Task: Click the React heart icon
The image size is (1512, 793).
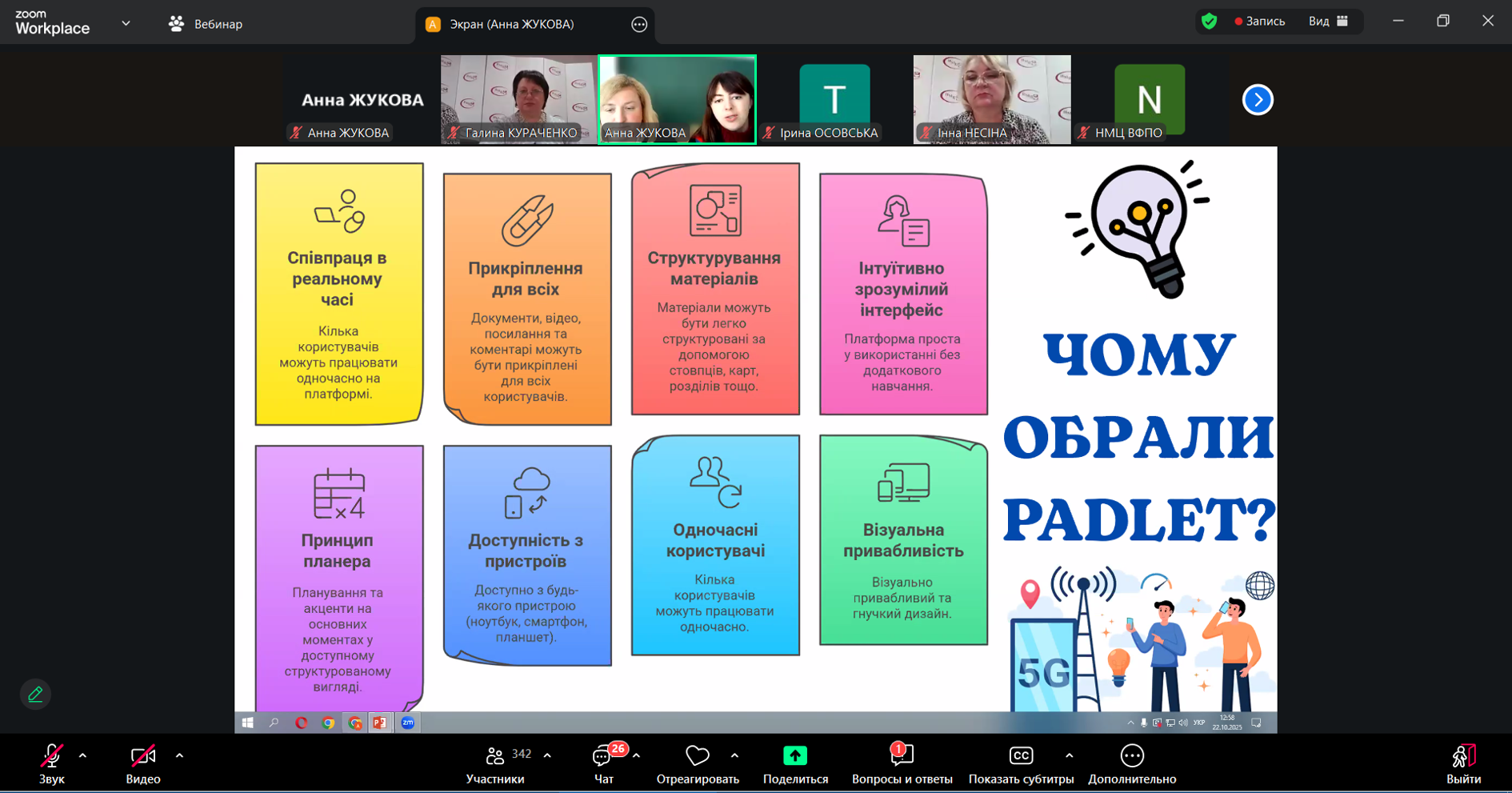Action: point(697,756)
